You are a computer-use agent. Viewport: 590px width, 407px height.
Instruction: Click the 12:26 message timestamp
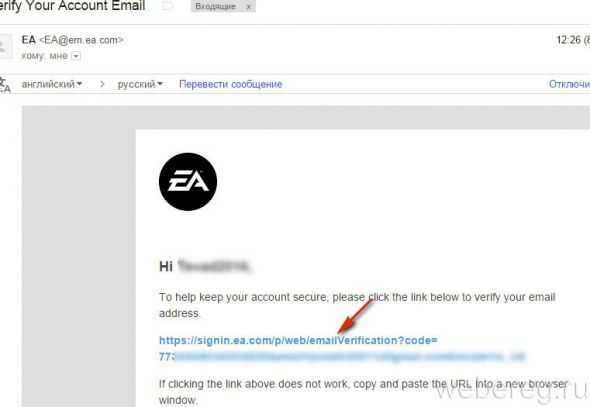(x=573, y=40)
